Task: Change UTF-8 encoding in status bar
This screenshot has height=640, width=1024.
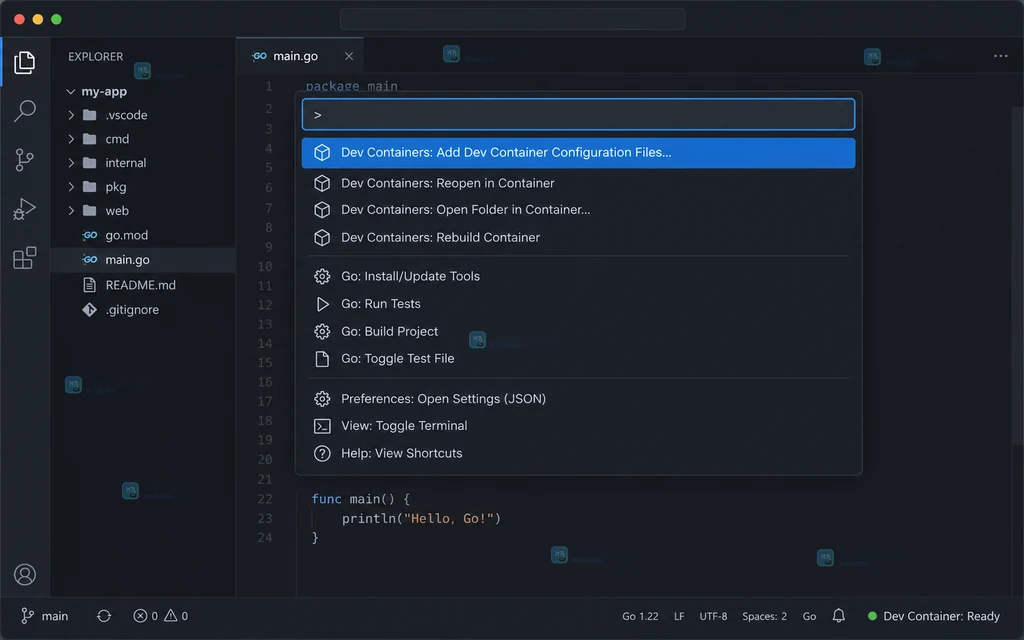Action: [x=713, y=616]
